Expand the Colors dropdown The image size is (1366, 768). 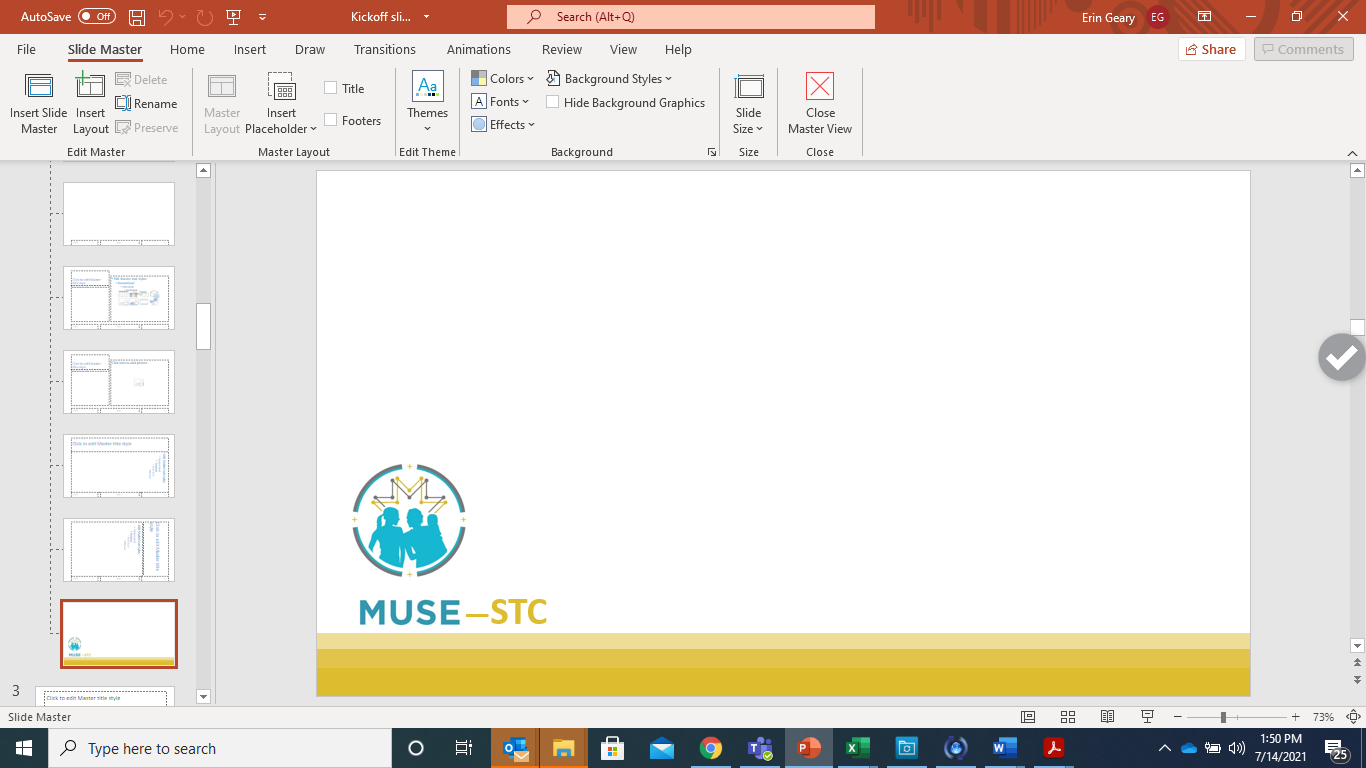point(503,78)
